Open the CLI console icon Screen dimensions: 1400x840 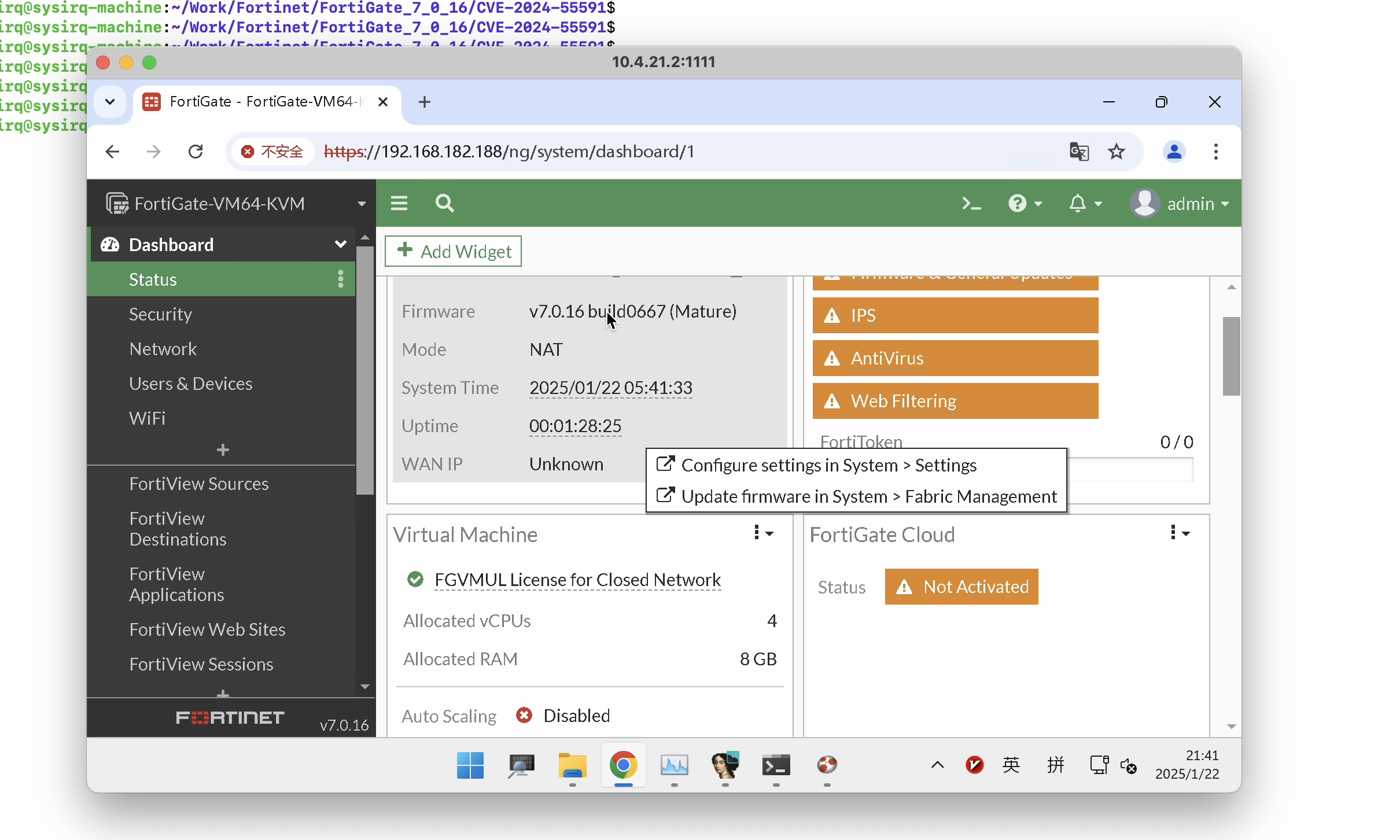(971, 204)
